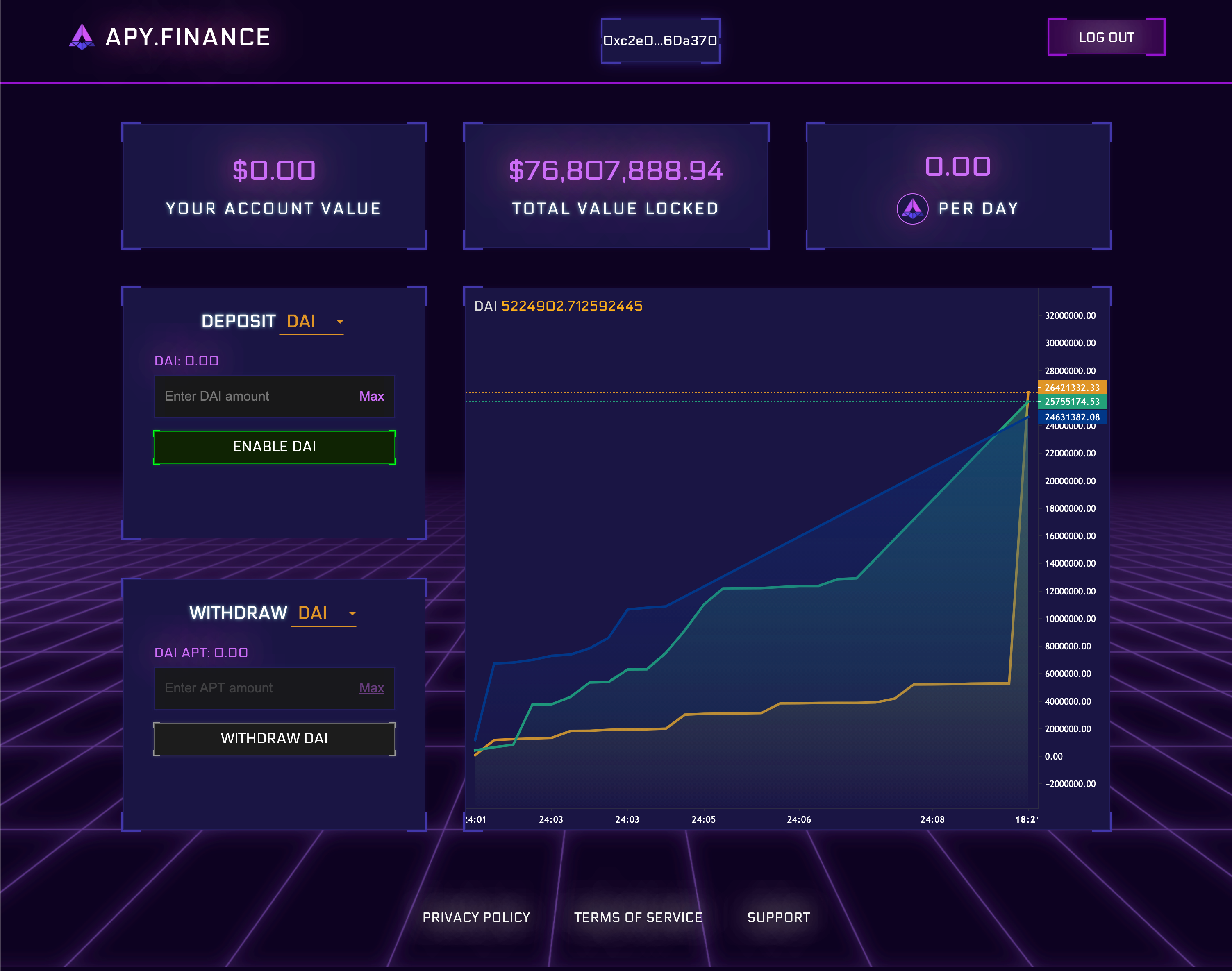1232x971 pixels.
Task: Click the APY token icon beside Per Day
Action: 912,209
